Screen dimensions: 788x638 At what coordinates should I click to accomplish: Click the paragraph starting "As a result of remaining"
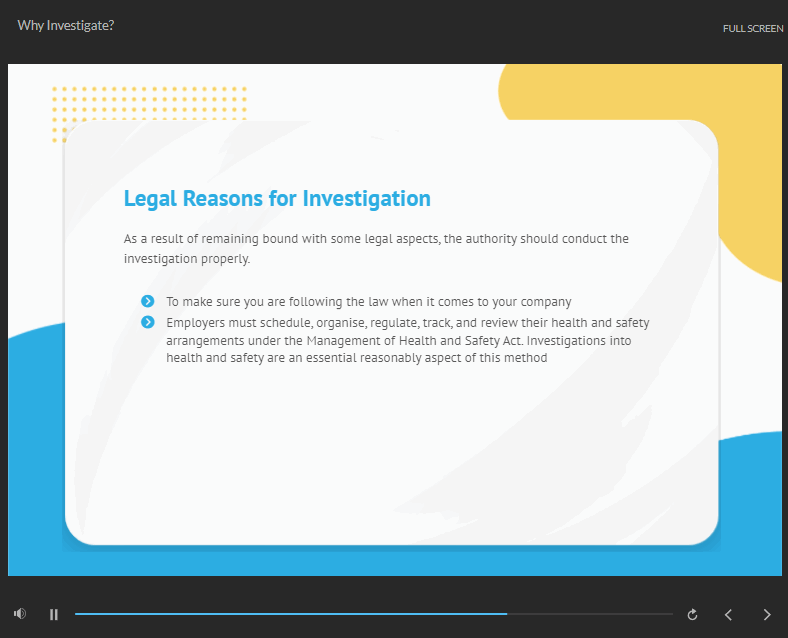tap(376, 249)
